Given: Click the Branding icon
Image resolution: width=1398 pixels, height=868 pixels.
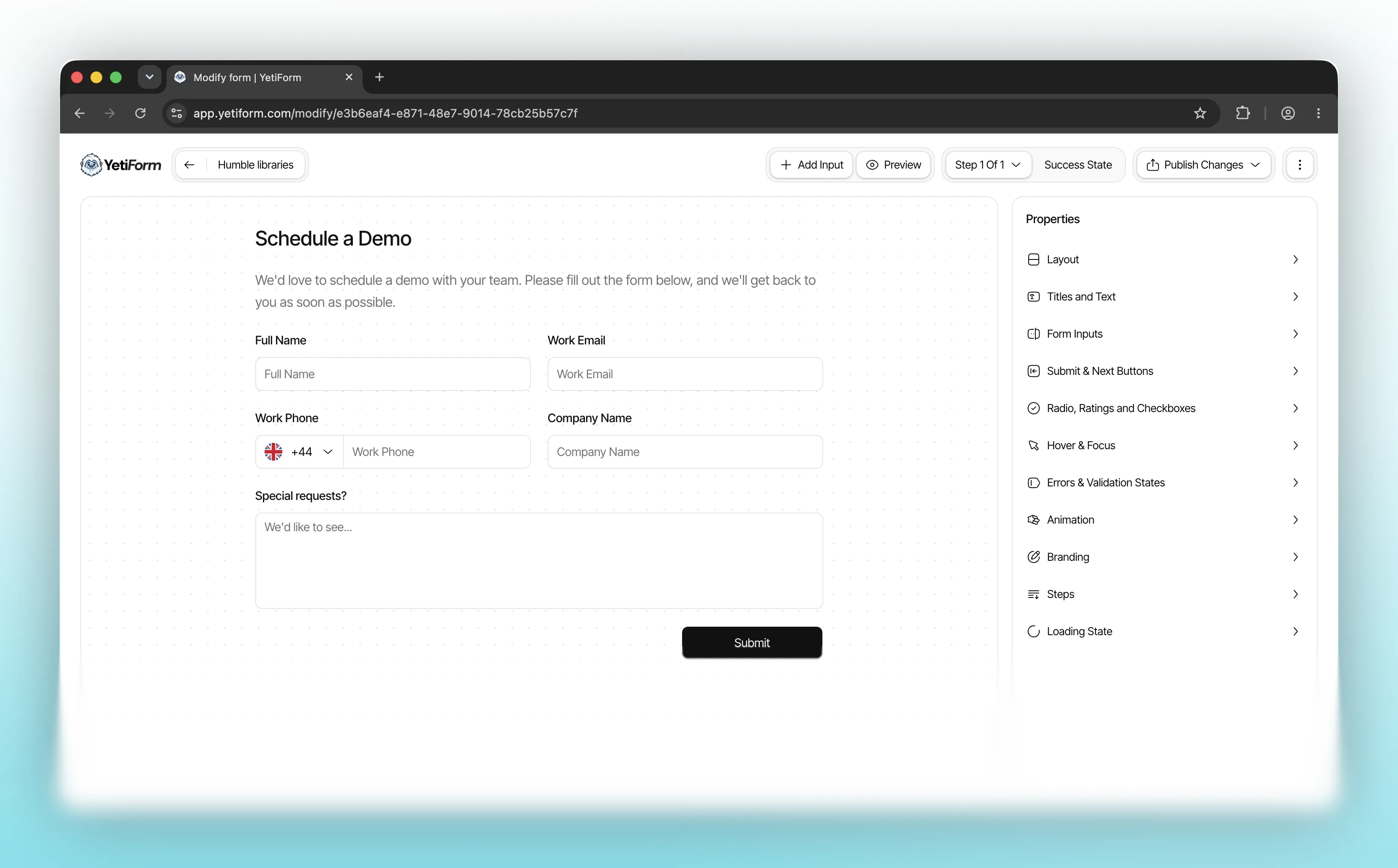Looking at the screenshot, I should [1033, 557].
